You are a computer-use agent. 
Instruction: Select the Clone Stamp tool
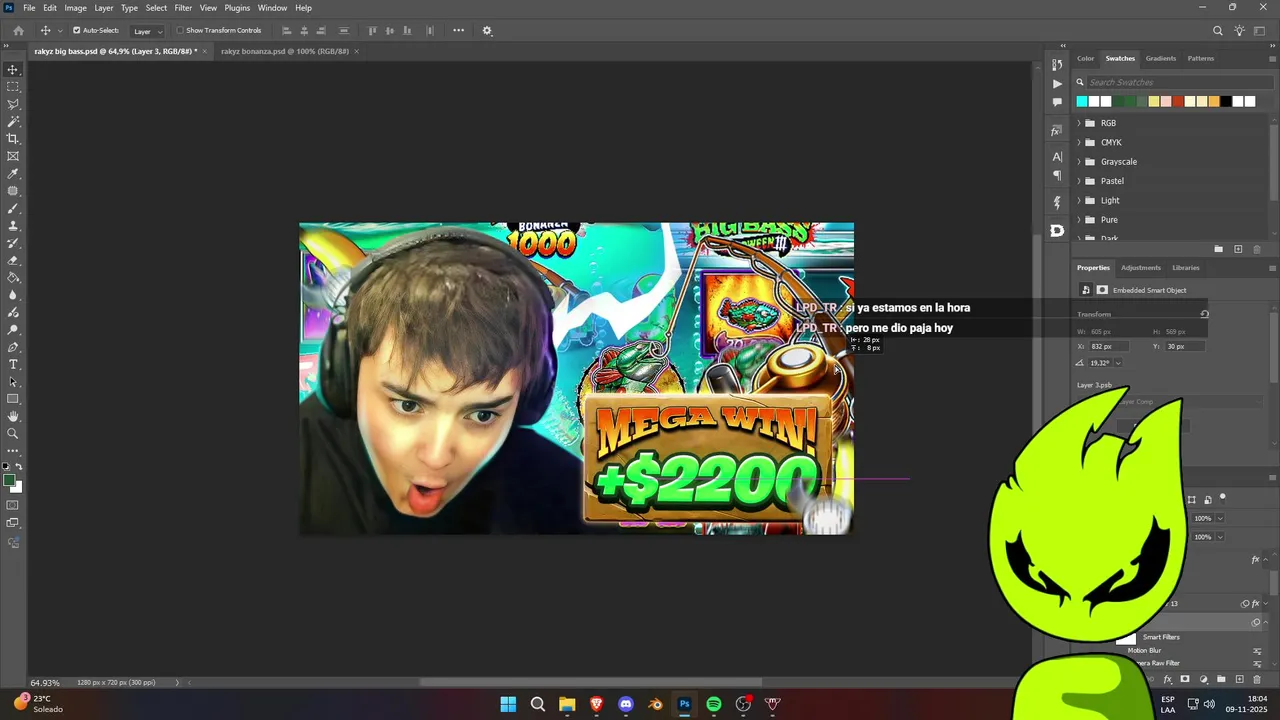(x=13, y=226)
